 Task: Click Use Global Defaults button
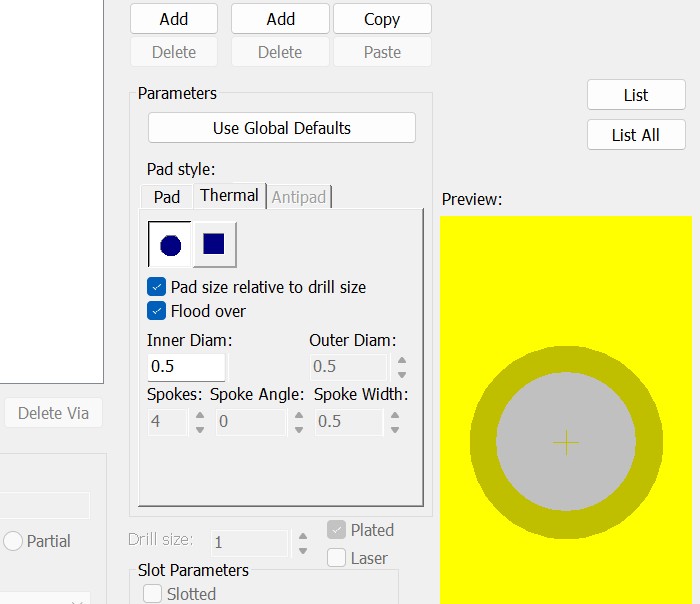tap(281, 128)
